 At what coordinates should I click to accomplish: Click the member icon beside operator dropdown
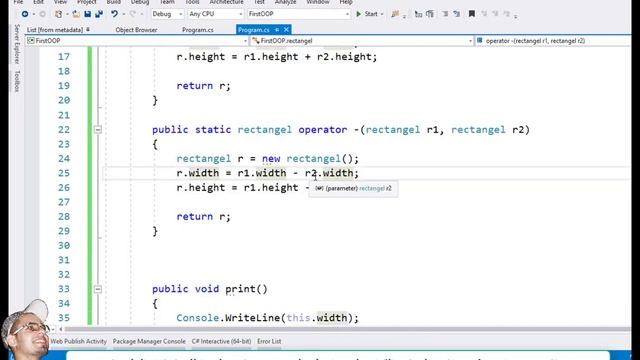(x=480, y=40)
